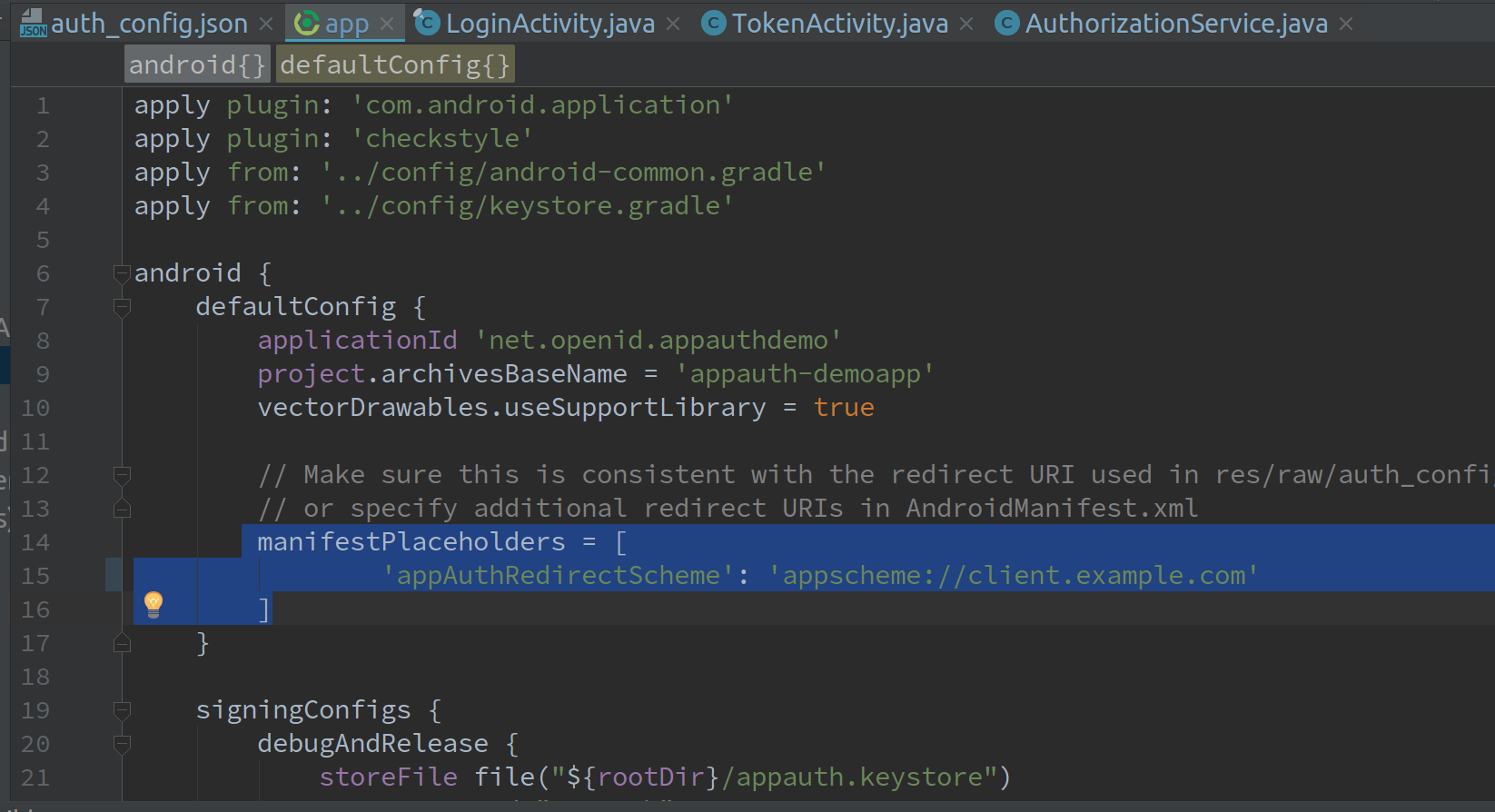
Task: Click the JSON file icon on auth_config.json tab
Action: coord(33,24)
